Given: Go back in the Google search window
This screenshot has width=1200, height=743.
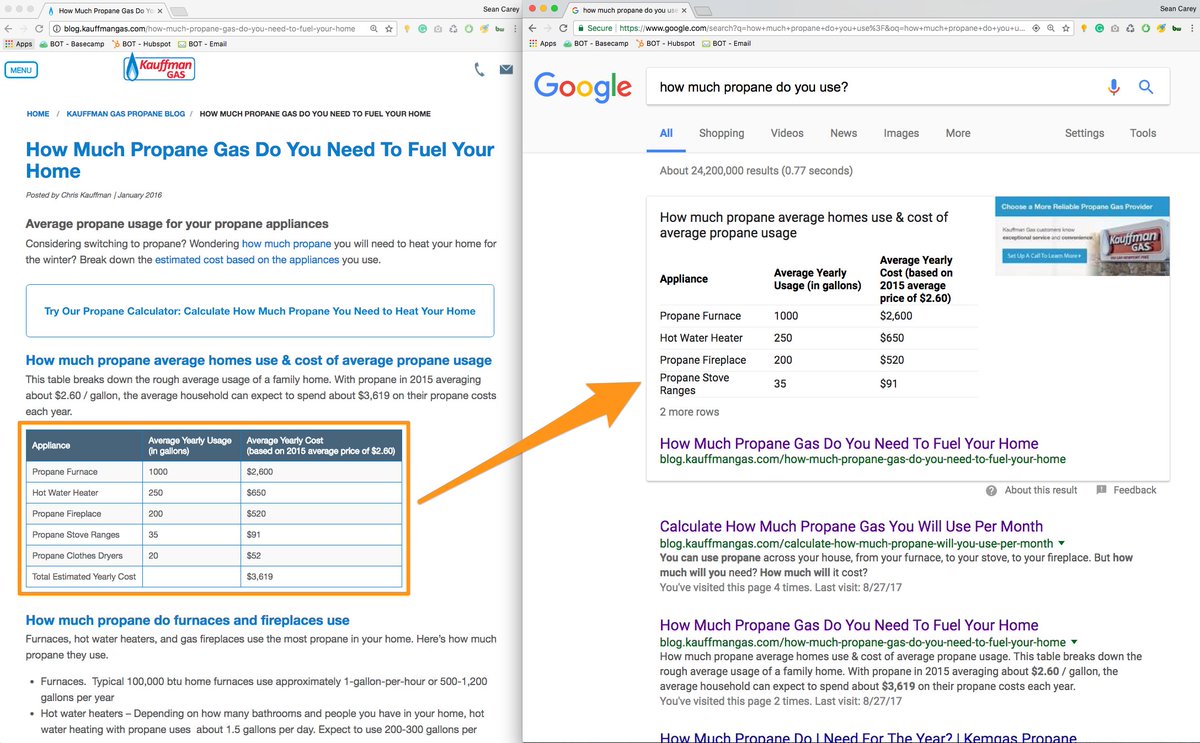Looking at the screenshot, I should [532, 29].
